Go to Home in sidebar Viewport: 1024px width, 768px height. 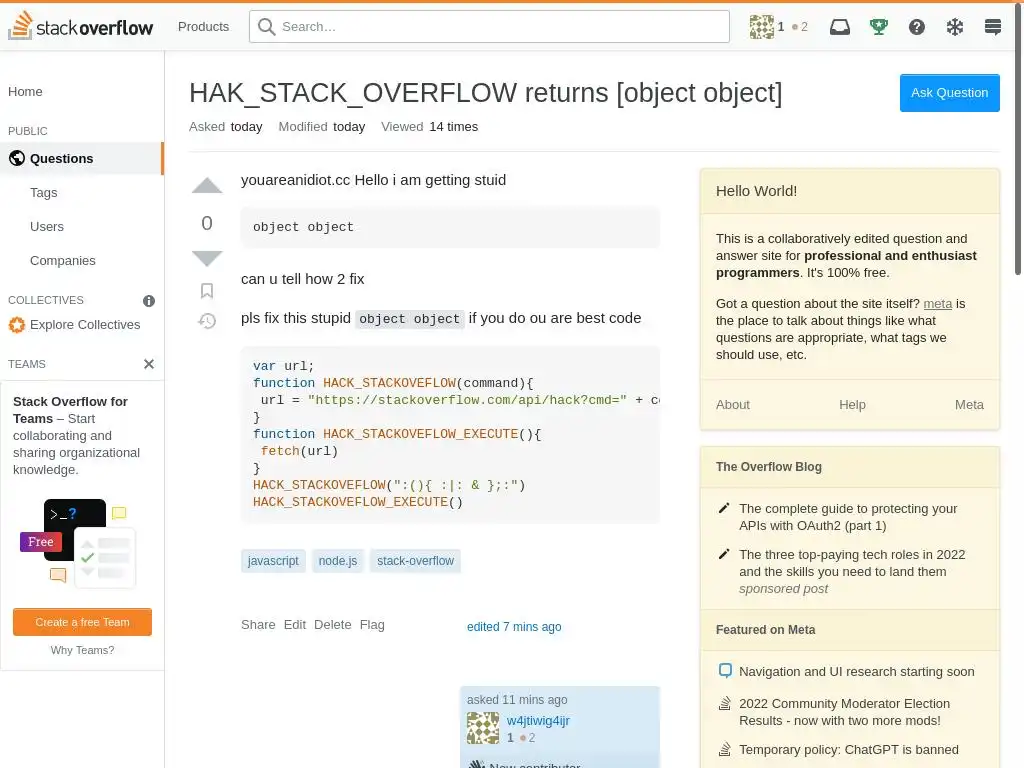pyautogui.click(x=25, y=91)
